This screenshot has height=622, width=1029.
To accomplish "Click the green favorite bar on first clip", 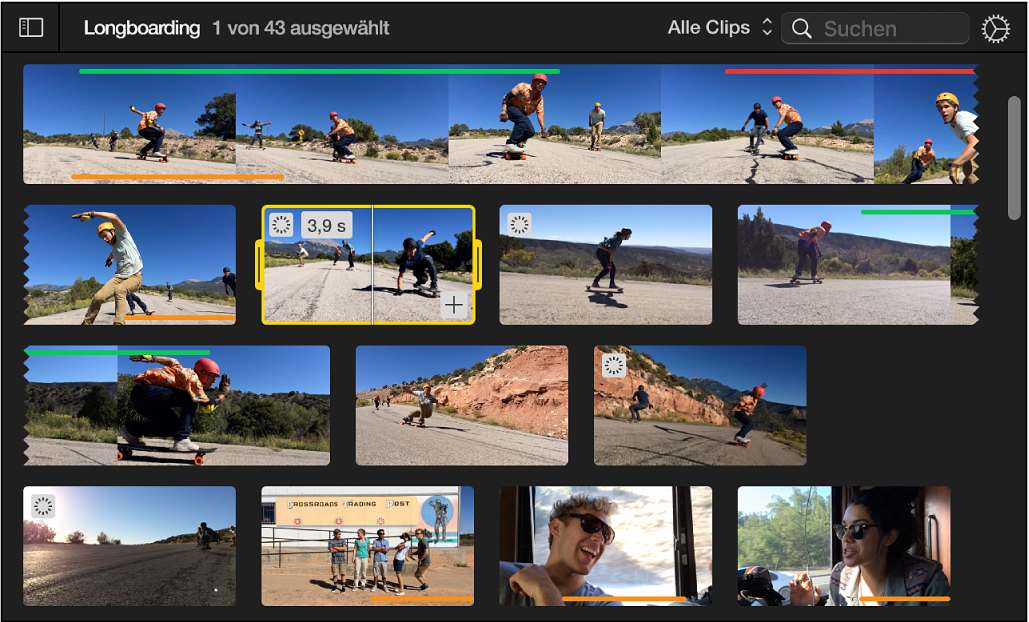I will point(320,71).
